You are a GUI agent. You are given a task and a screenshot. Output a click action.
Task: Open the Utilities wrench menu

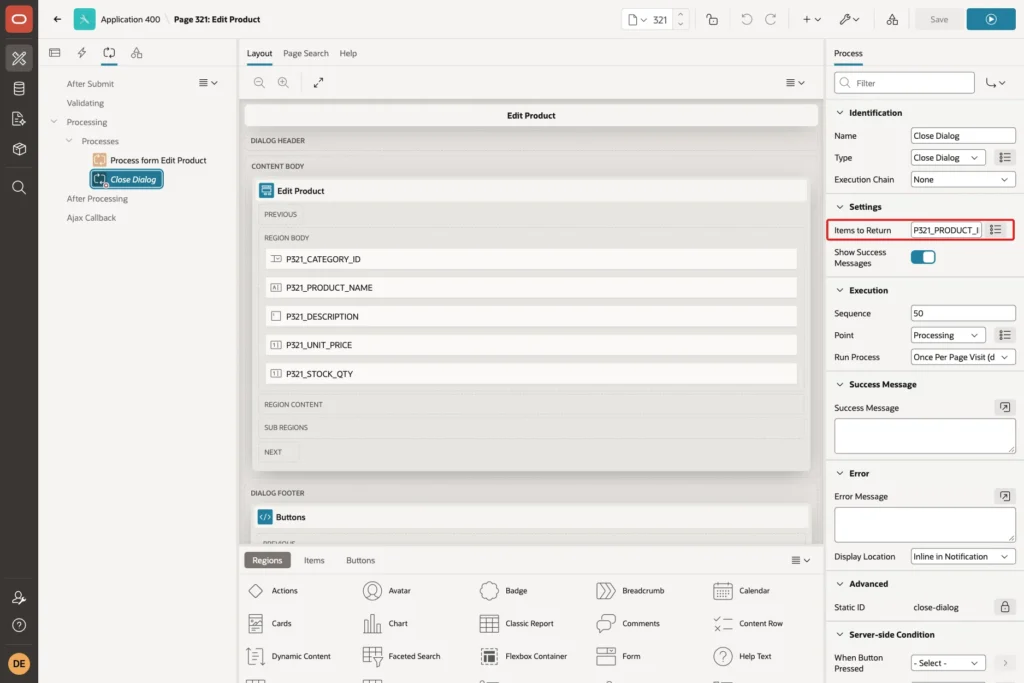tap(849, 20)
